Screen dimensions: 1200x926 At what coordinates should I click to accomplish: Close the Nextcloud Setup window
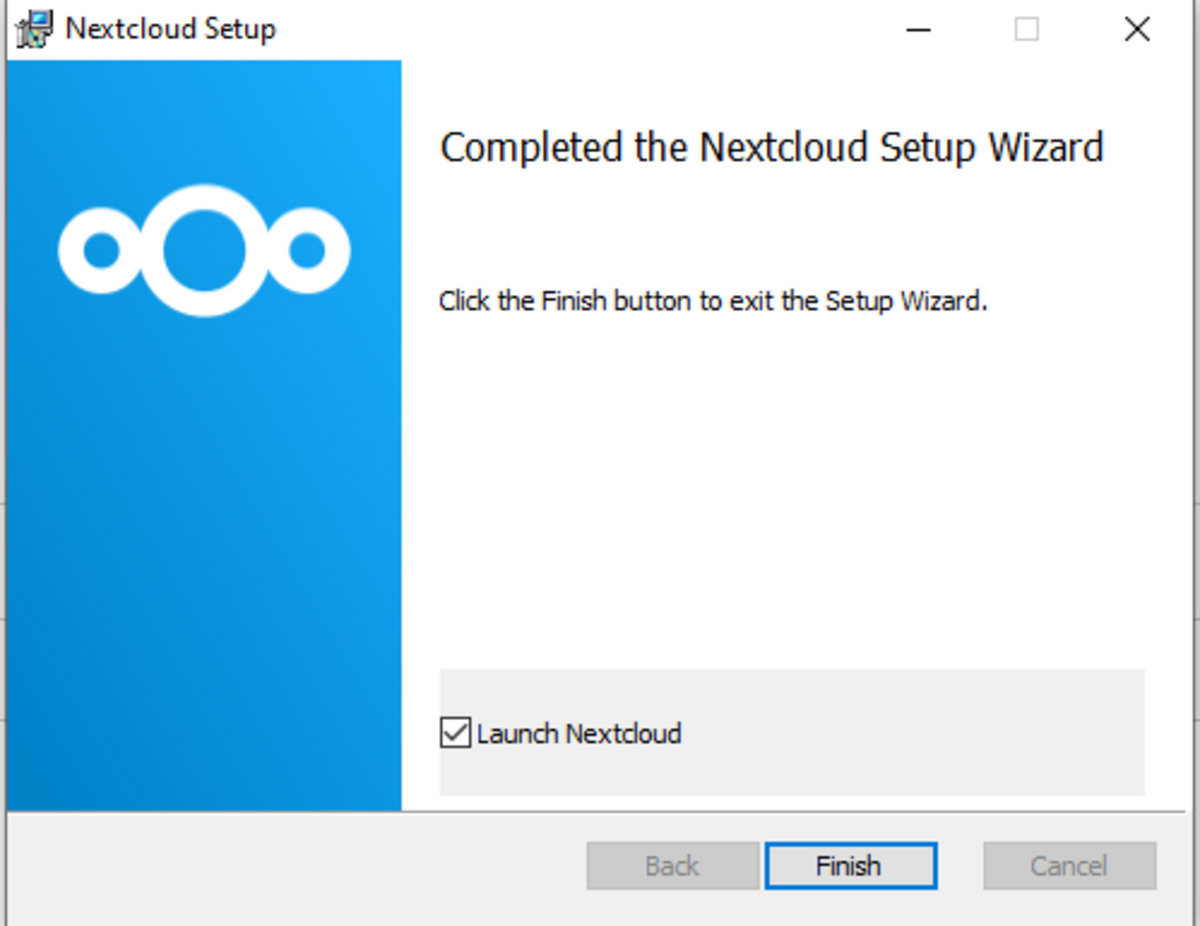(x=1137, y=30)
